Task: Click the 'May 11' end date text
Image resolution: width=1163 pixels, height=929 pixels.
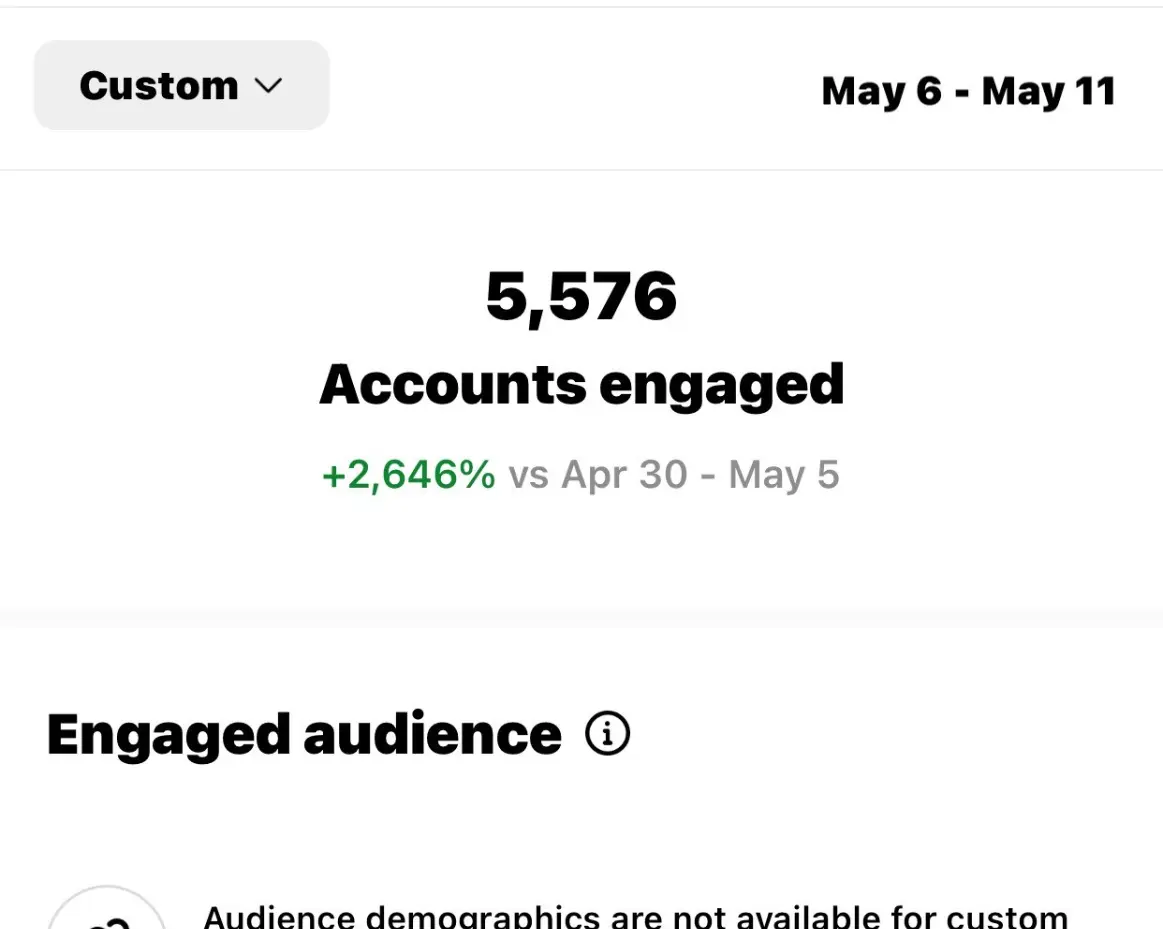Action: point(1049,92)
